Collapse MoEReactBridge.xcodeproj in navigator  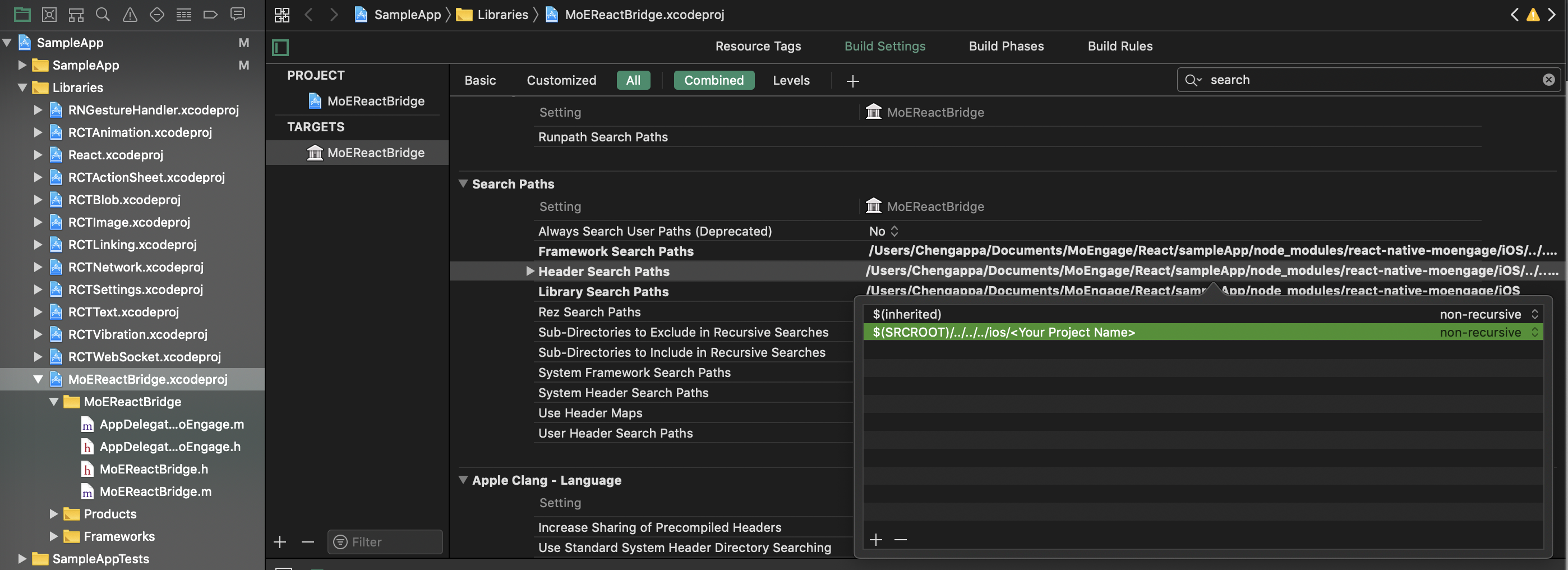tap(38, 379)
